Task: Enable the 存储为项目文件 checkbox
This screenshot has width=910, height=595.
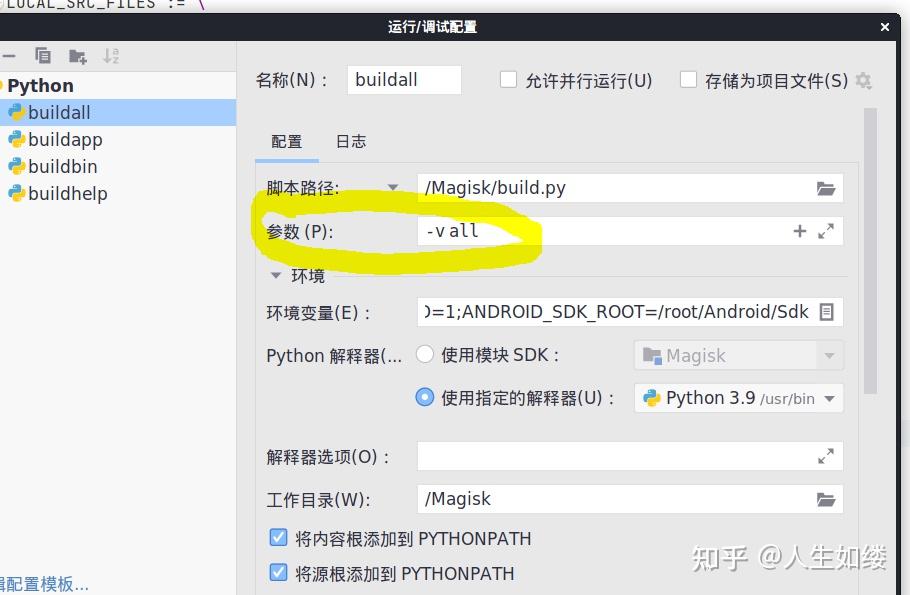Action: coord(688,80)
